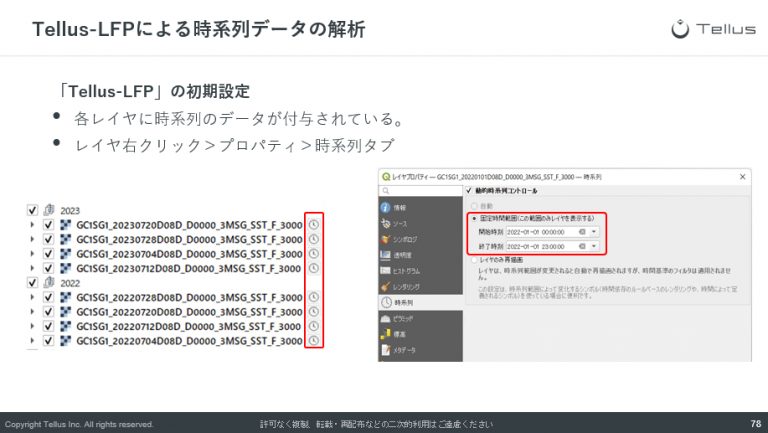Clear the 終了時刻 value with its clear icon

tap(582, 246)
